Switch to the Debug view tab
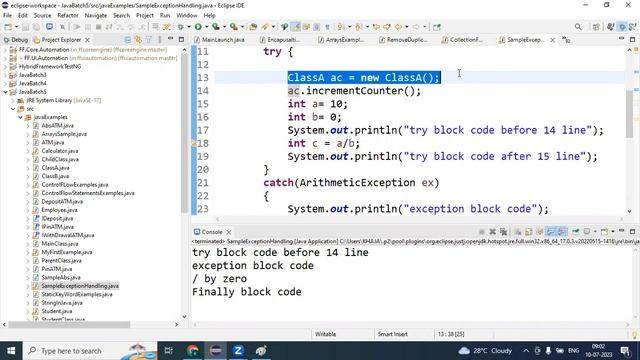The height and width of the screenshot is (360, 640). point(16,40)
